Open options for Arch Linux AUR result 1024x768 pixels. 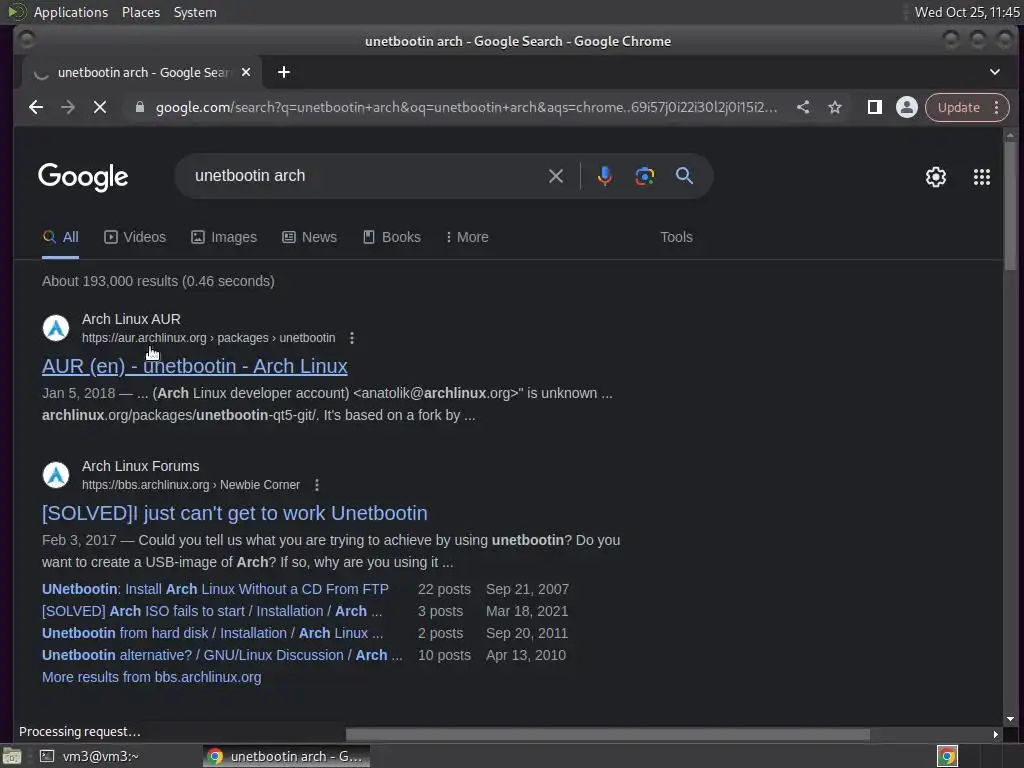coord(352,338)
